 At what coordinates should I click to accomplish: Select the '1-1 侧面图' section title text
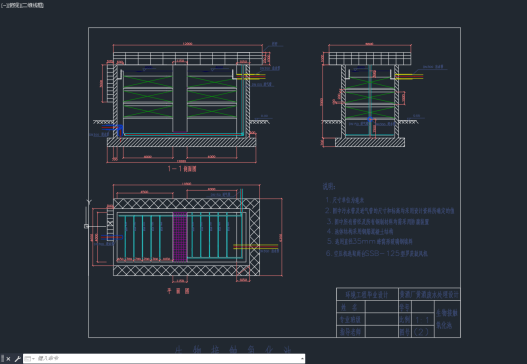(x=182, y=169)
